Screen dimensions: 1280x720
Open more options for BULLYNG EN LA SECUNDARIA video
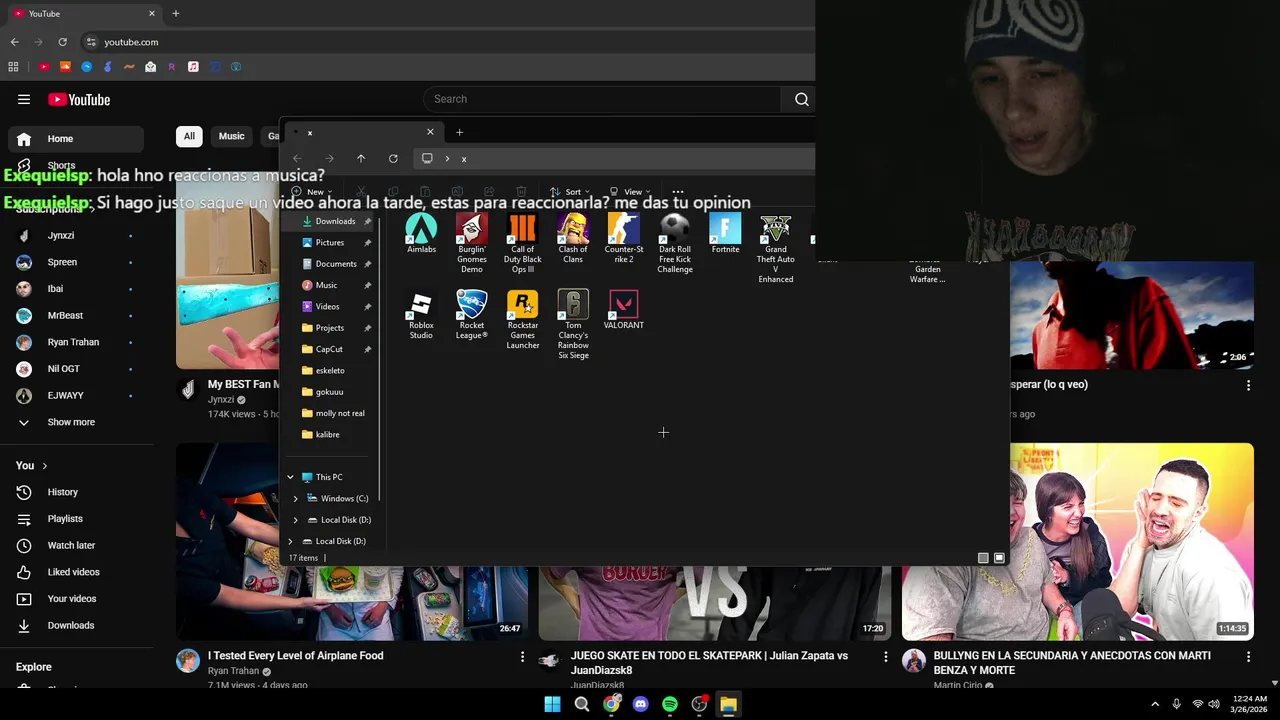click(x=1248, y=657)
